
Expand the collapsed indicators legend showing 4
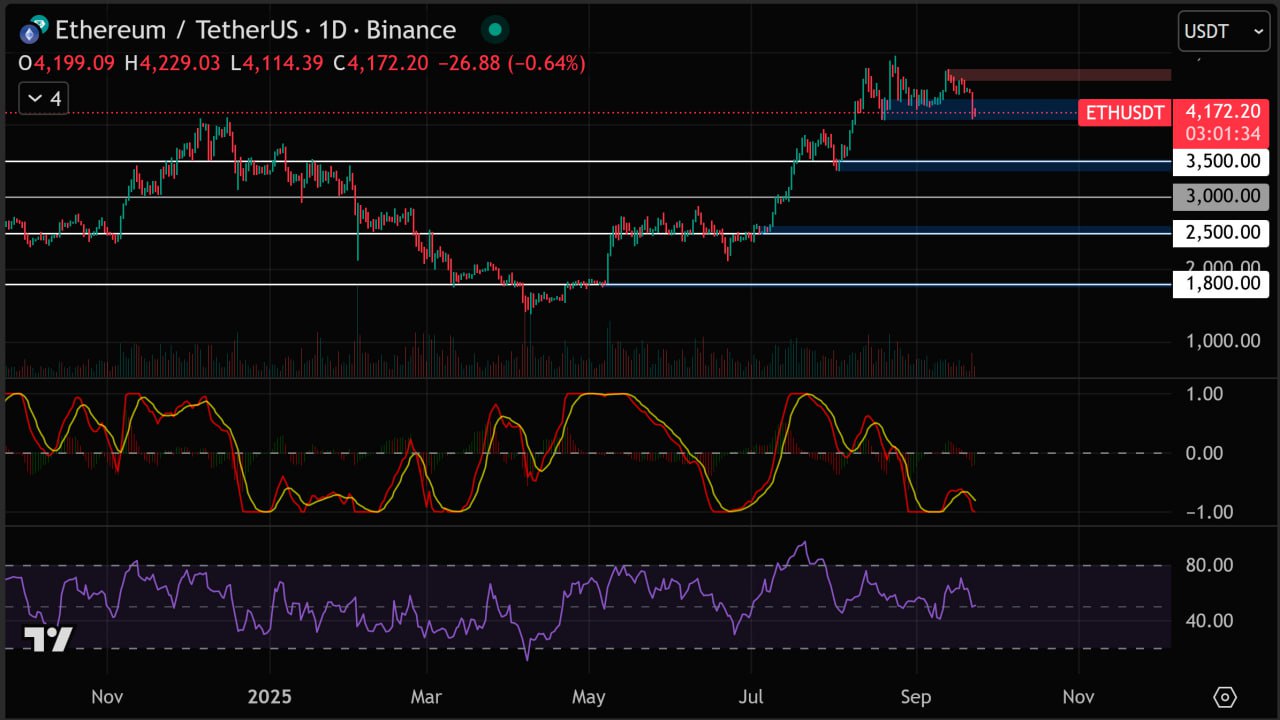tap(44, 98)
